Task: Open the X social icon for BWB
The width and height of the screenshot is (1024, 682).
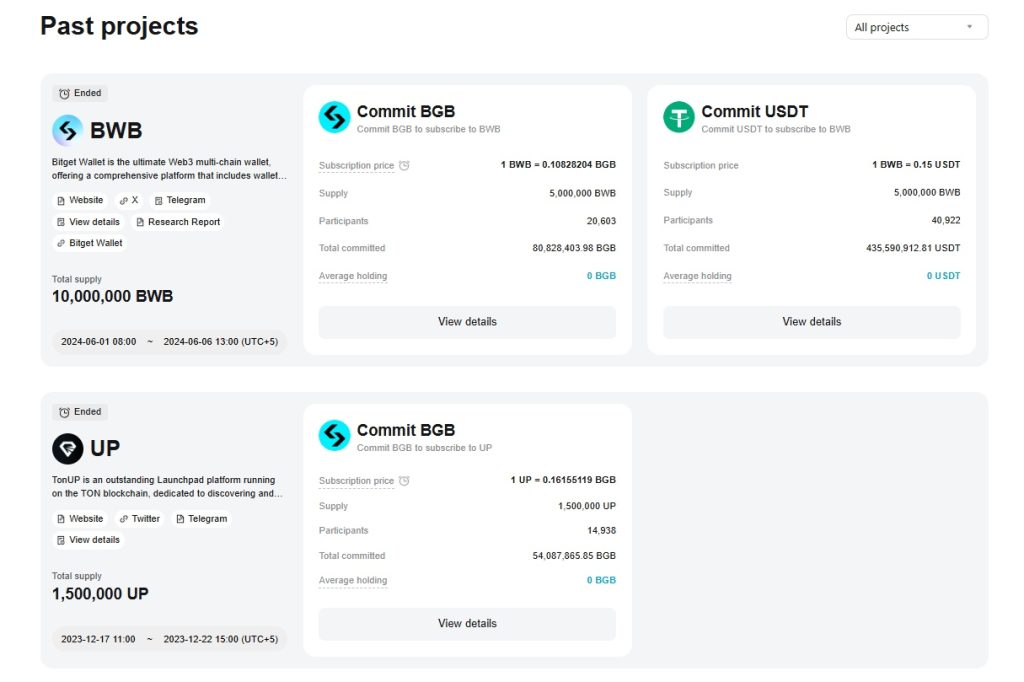Action: pyautogui.click(x=126, y=200)
